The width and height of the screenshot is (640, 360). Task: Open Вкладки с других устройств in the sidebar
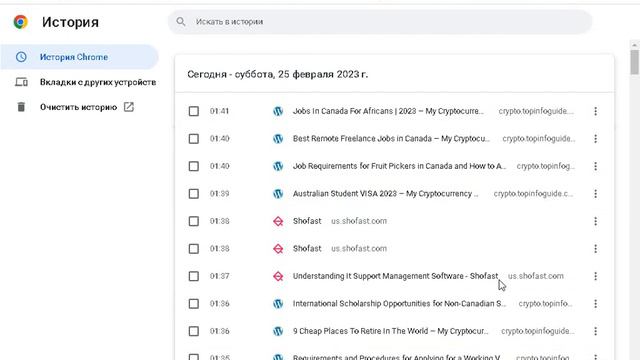[79, 82]
